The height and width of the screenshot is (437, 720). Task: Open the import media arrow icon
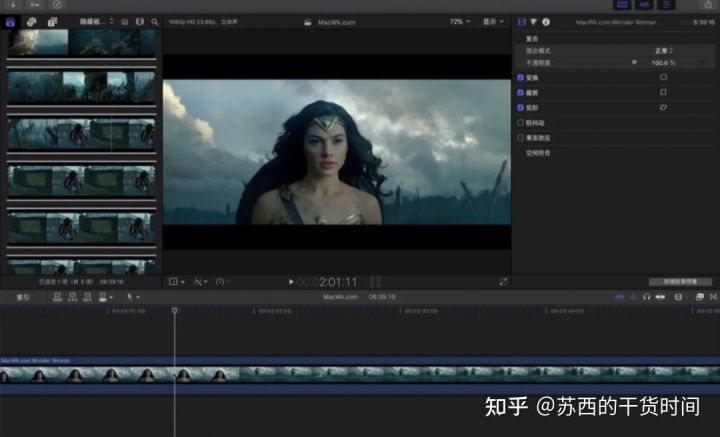coord(13,5)
